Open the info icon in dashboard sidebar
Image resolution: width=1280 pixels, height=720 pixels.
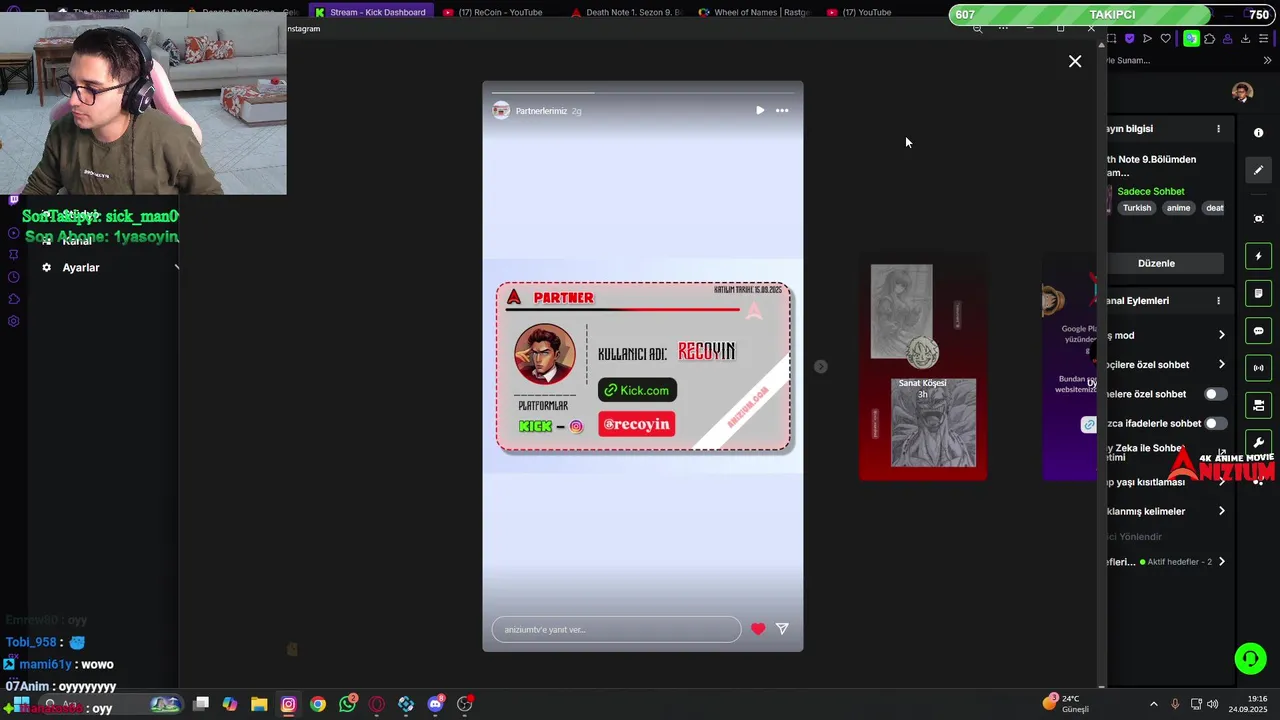pos(1258,133)
